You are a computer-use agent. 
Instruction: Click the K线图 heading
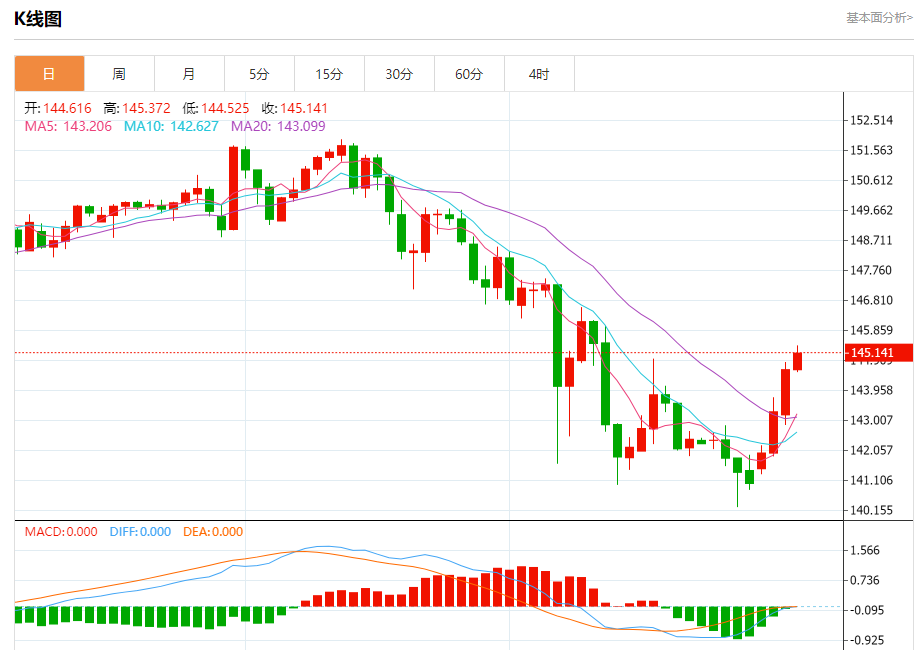38,19
